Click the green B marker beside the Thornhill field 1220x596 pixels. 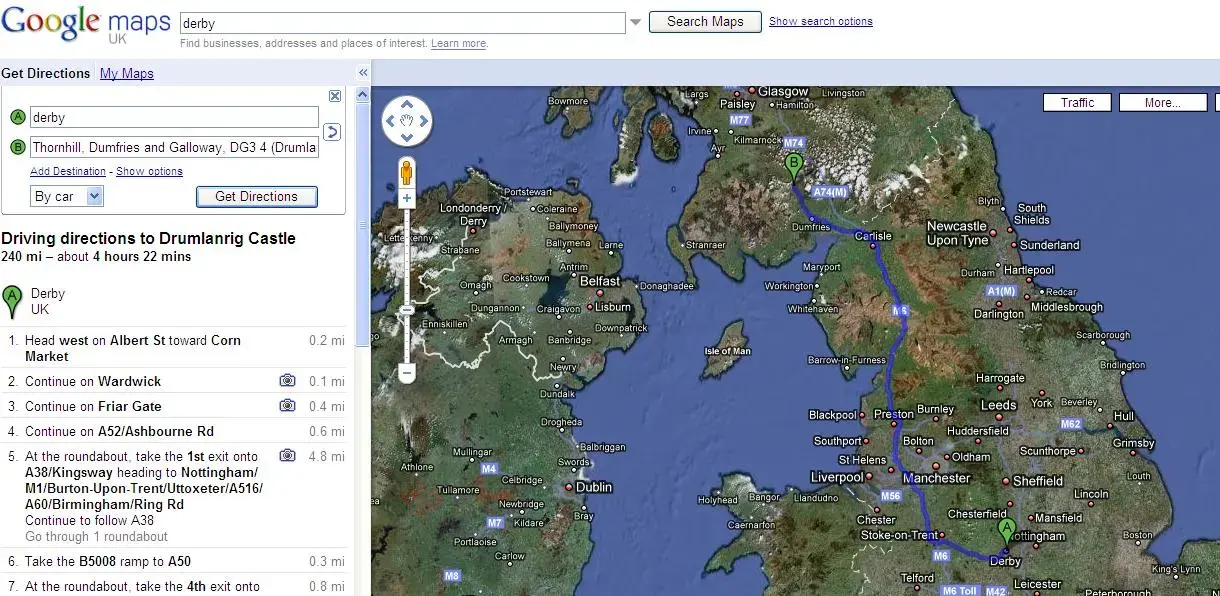[18, 148]
